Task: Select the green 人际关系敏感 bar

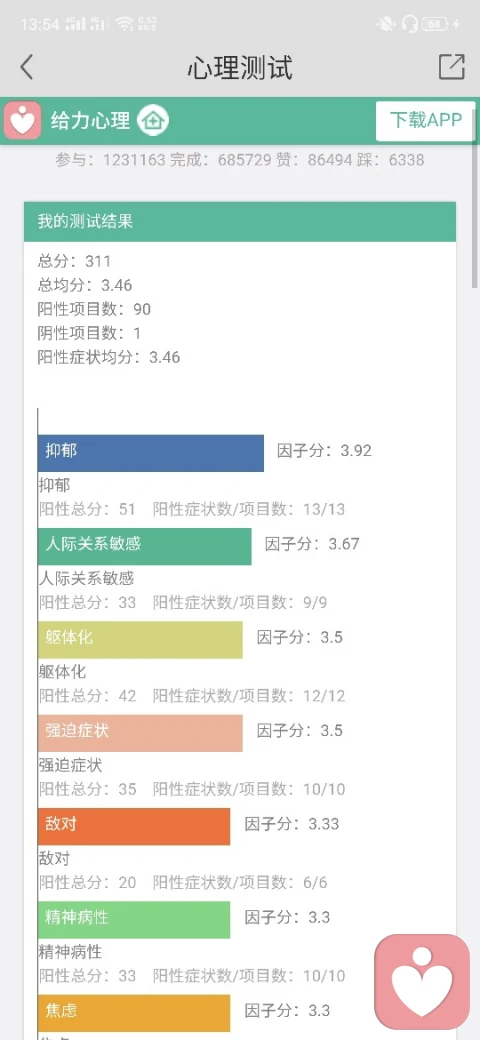Action: (145, 547)
